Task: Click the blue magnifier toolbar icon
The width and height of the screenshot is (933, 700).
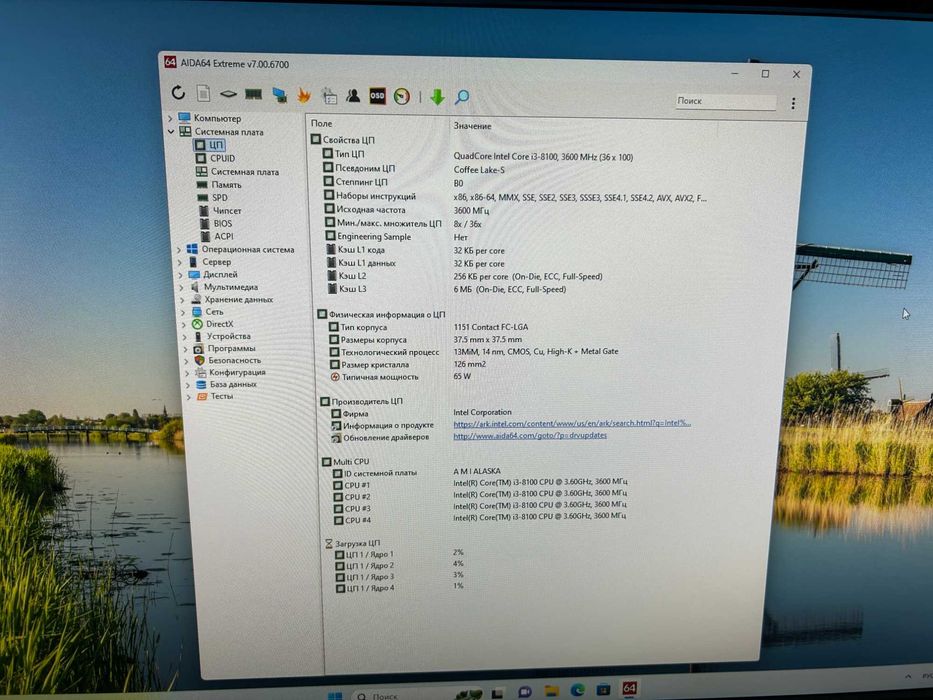Action: 462,97
